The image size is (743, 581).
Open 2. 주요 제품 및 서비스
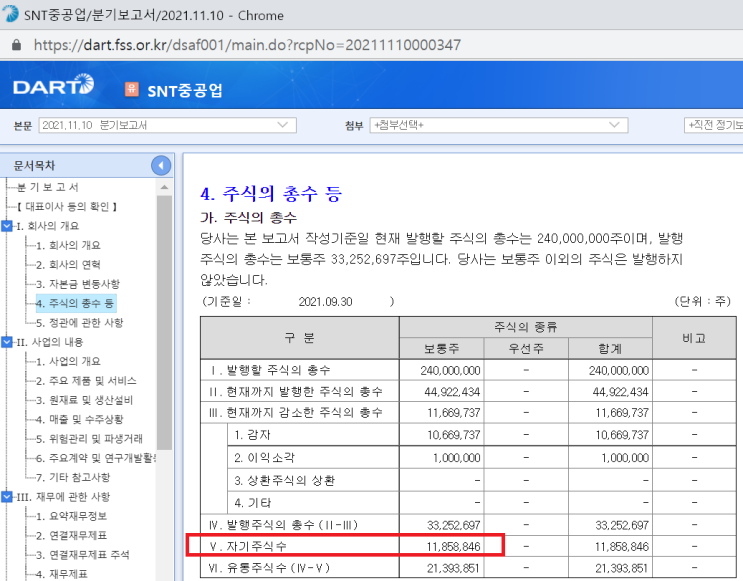pyautogui.click(x=86, y=381)
